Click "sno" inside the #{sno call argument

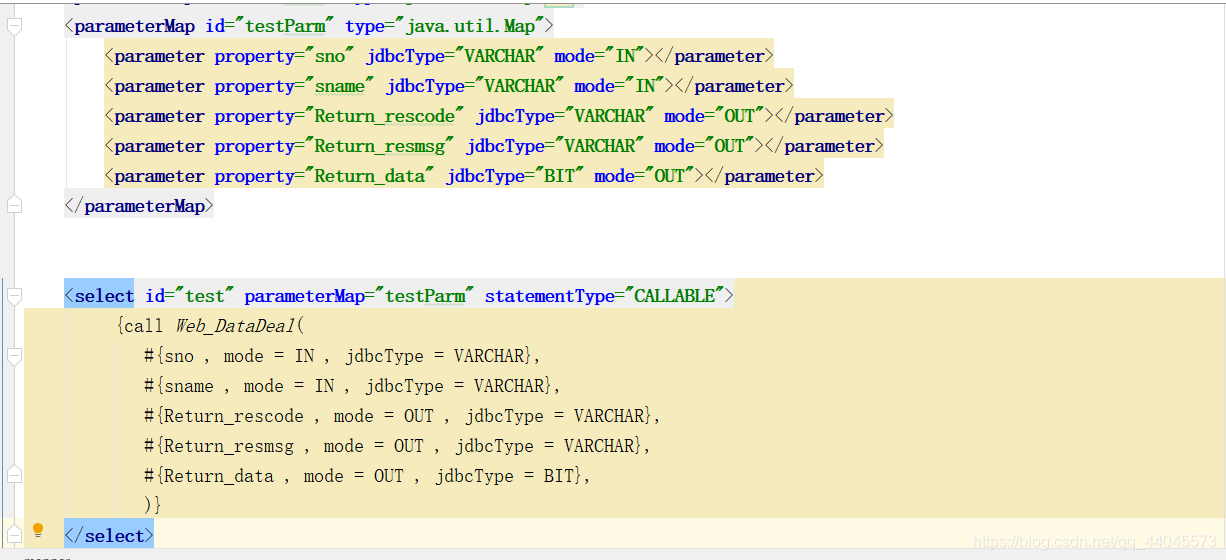click(x=179, y=356)
